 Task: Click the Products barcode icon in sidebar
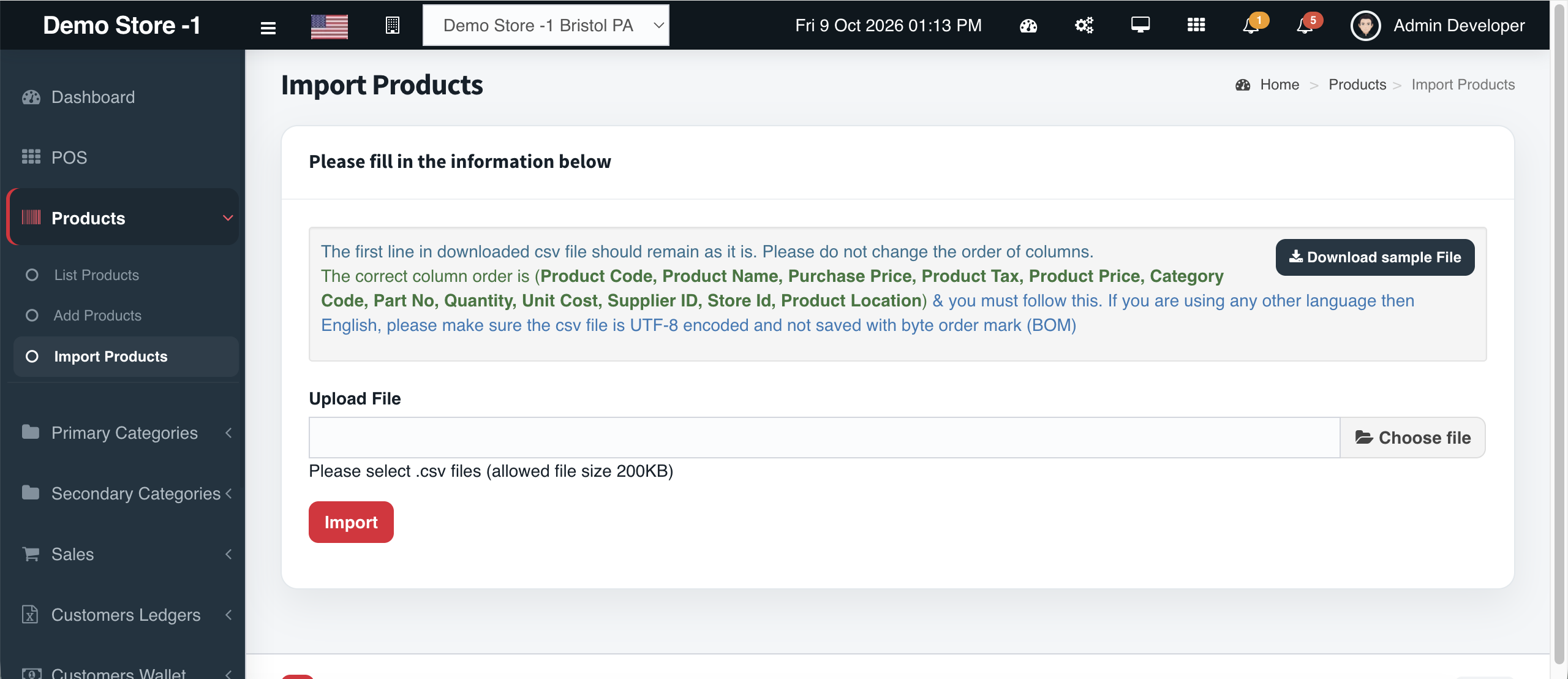[x=31, y=218]
